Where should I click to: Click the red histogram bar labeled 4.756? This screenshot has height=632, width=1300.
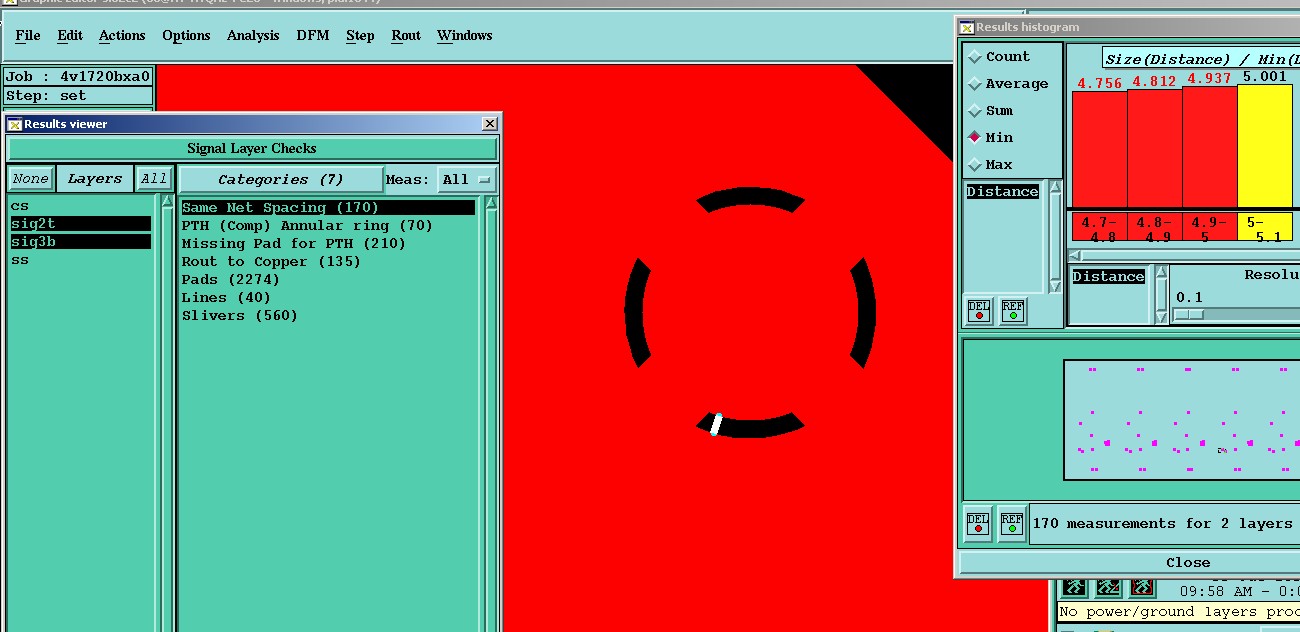1099,150
